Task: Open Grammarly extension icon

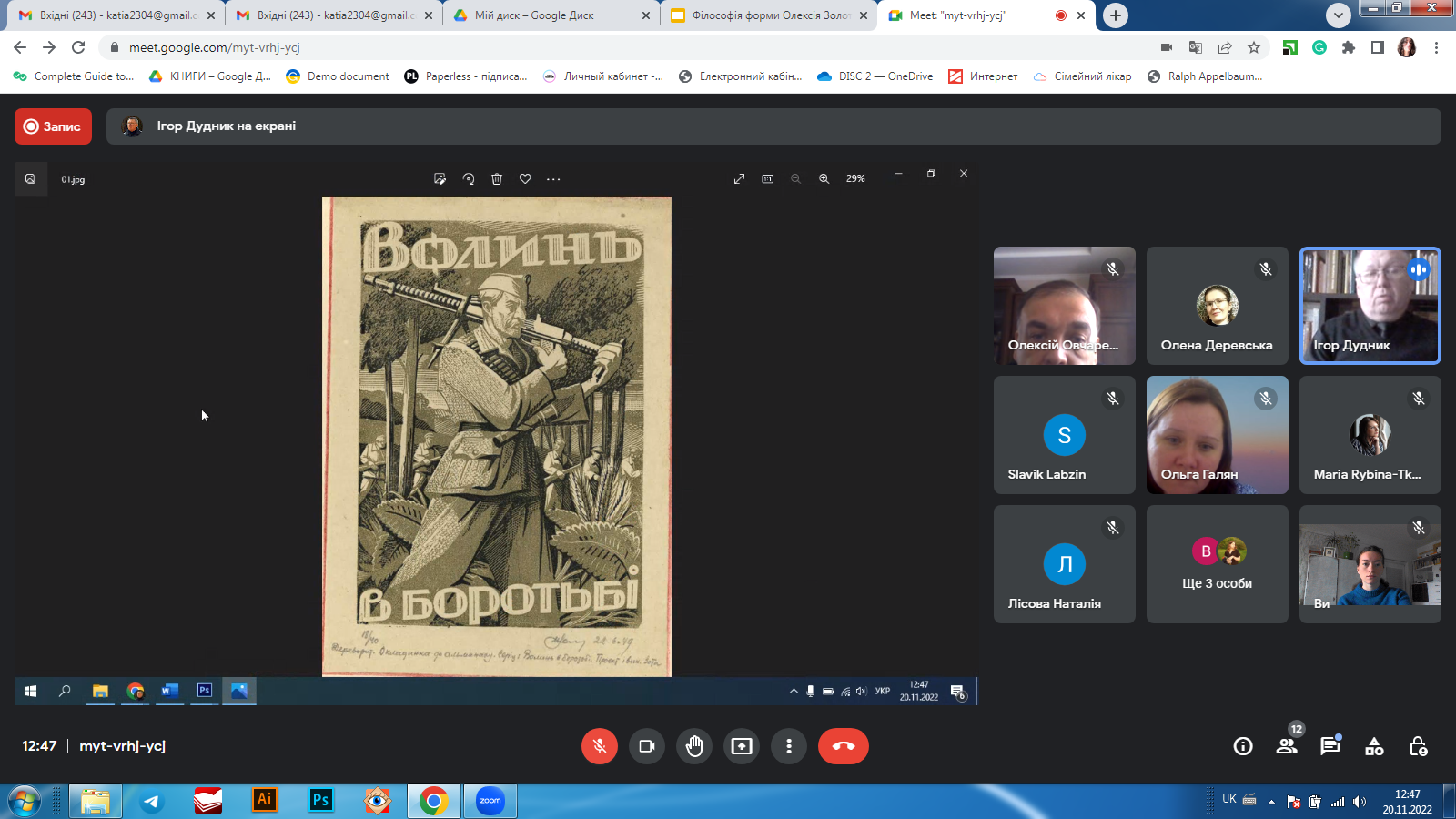Action: [x=1319, y=47]
